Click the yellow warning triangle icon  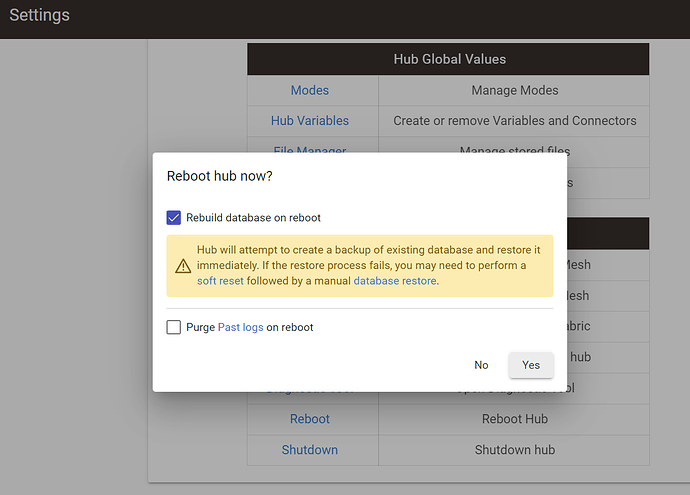[183, 266]
